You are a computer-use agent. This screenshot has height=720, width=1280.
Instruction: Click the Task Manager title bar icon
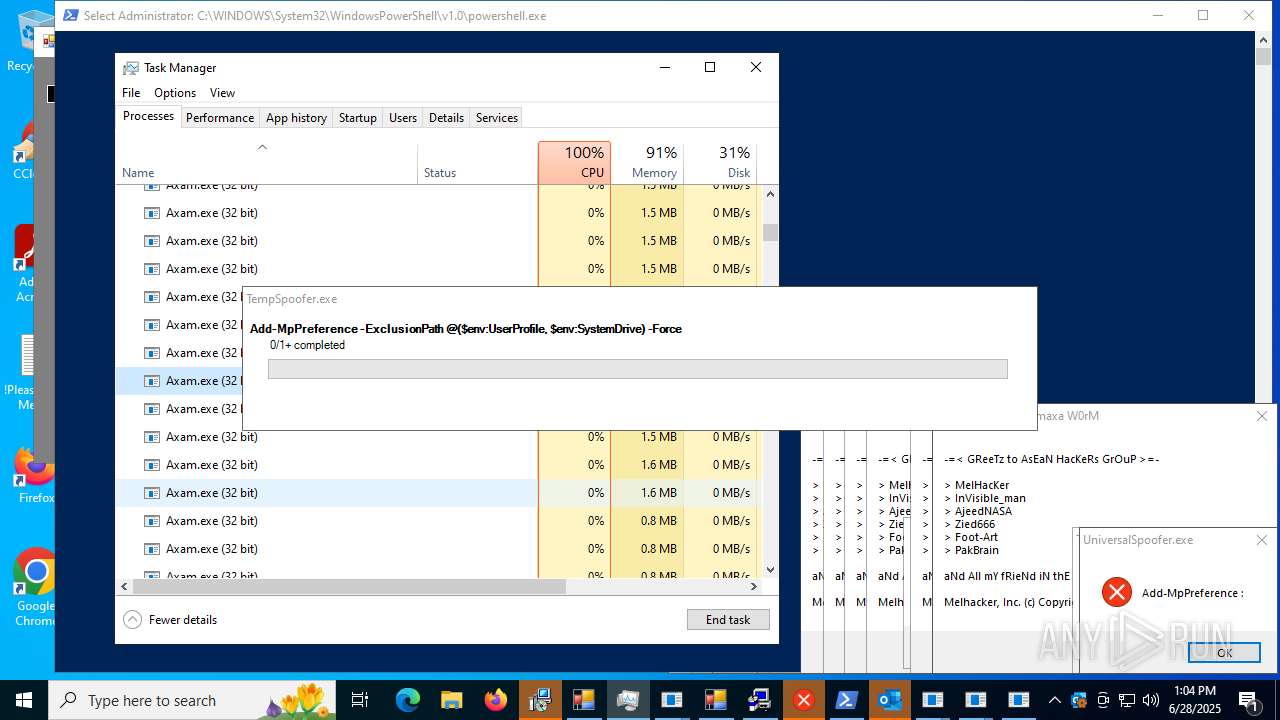tap(131, 68)
